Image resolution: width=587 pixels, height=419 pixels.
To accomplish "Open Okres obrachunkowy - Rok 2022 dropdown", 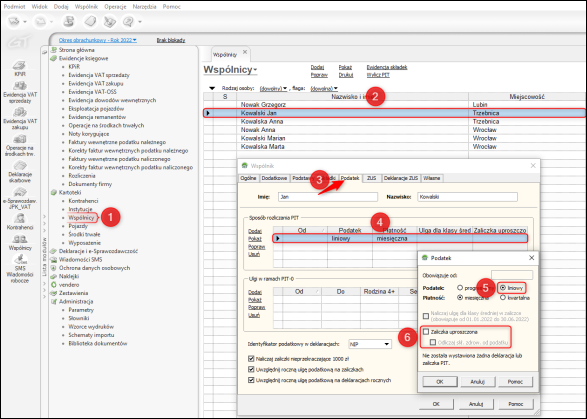I will [x=98, y=40].
